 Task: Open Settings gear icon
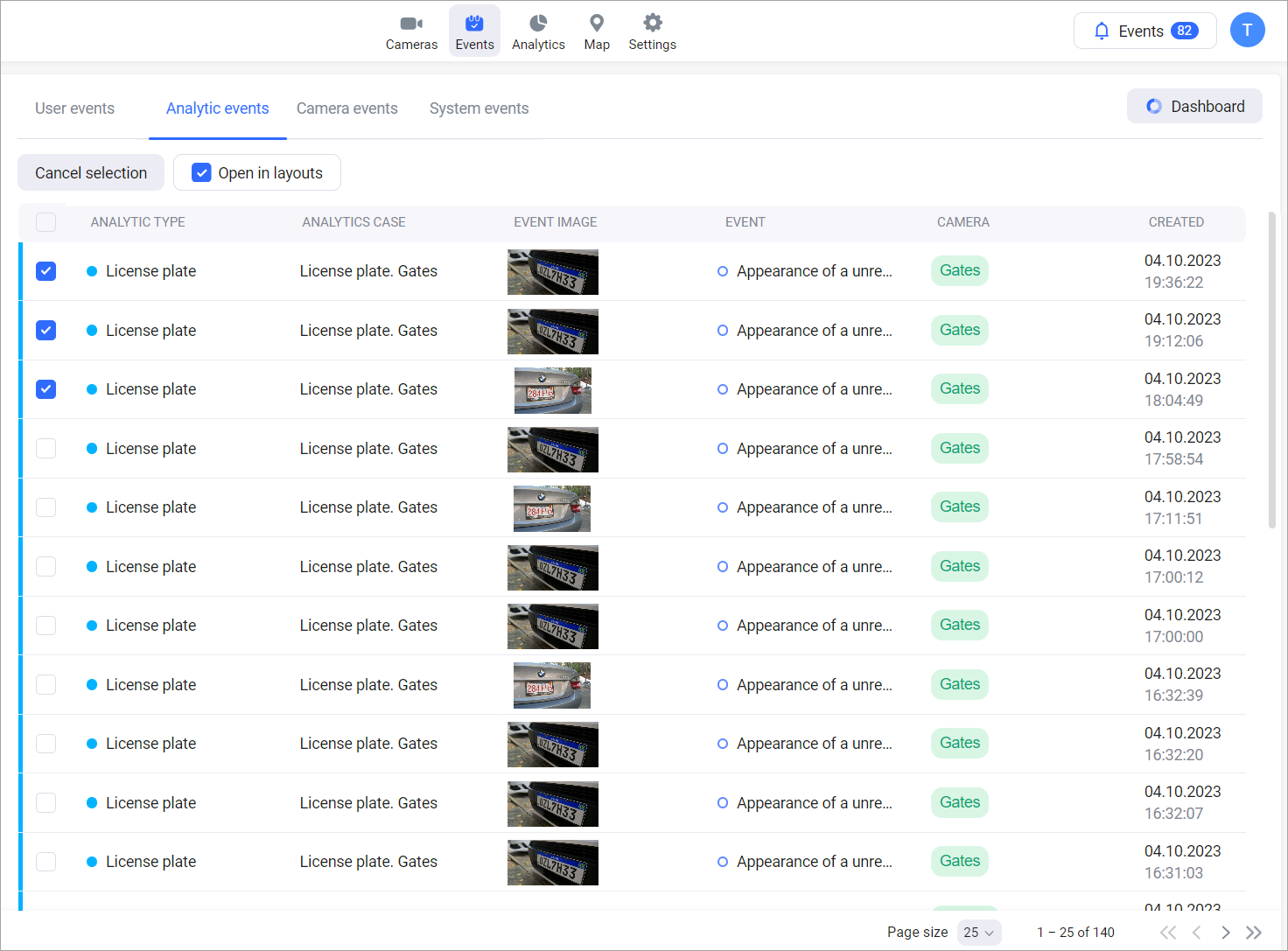(652, 24)
